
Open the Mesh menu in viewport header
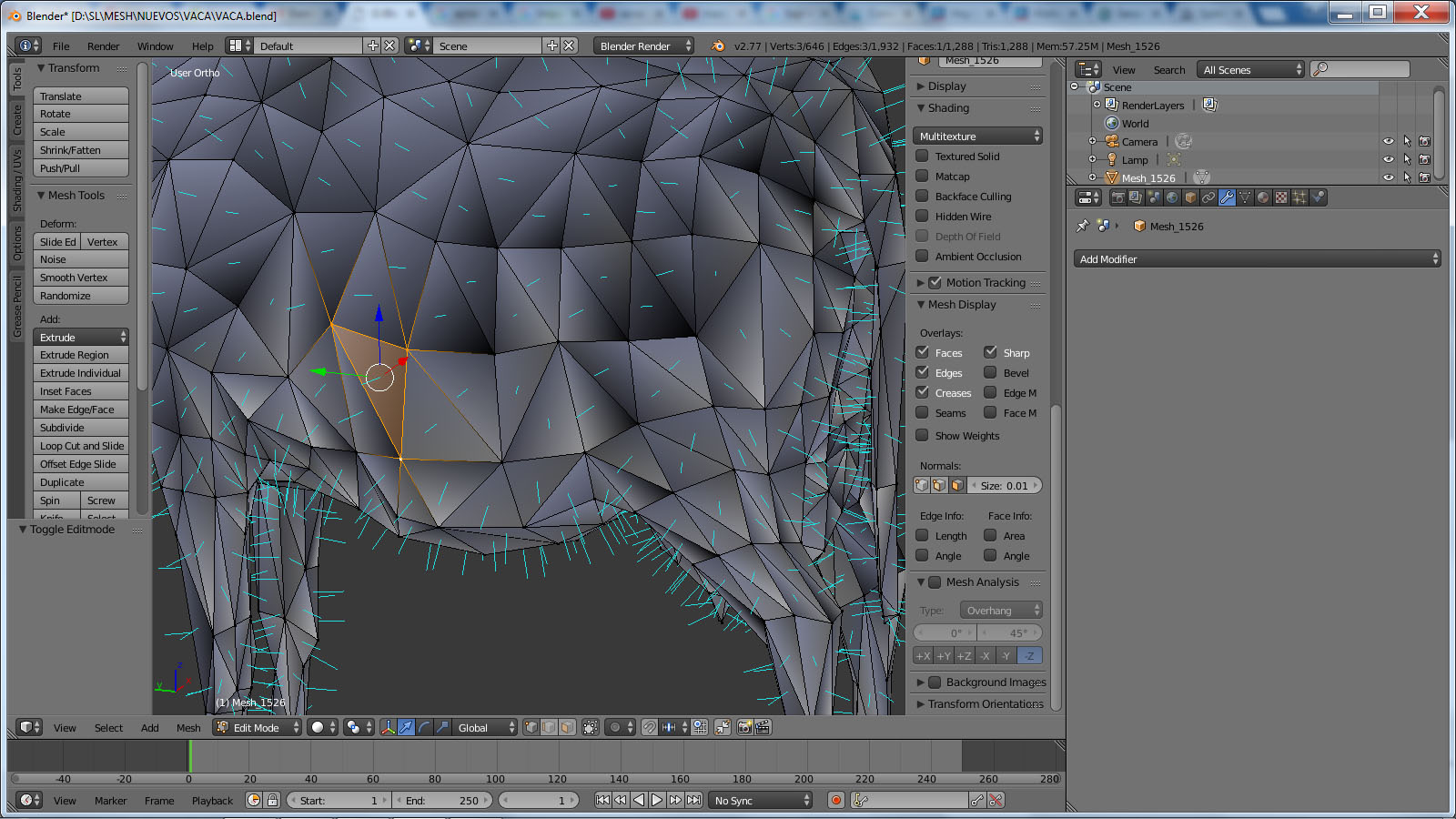[x=188, y=728]
